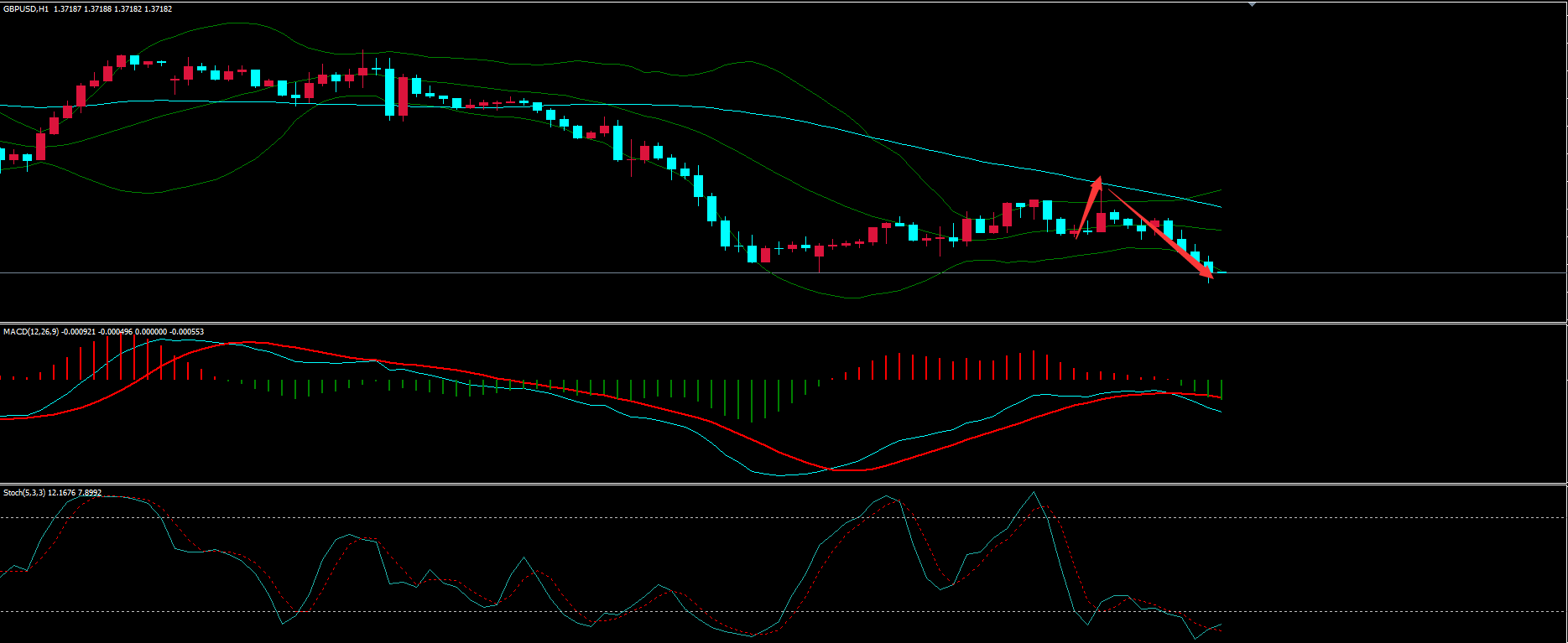Click the cyan moving average line end point
1568x643 pixels.
[1221, 206]
